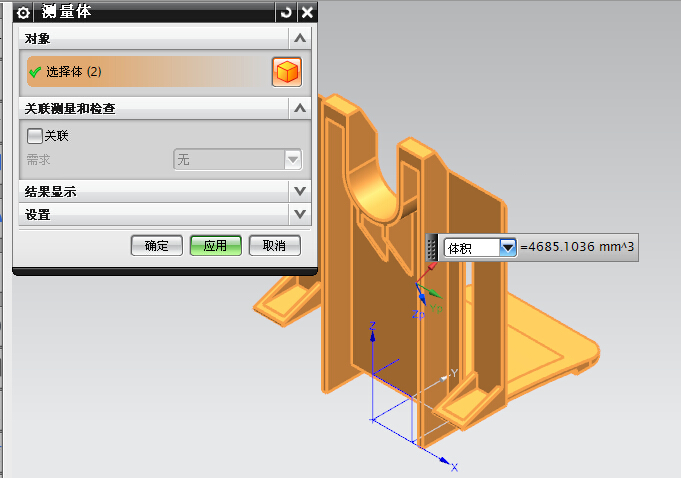
Task: Click the green checkmark beside 选择体
Action: point(35,72)
